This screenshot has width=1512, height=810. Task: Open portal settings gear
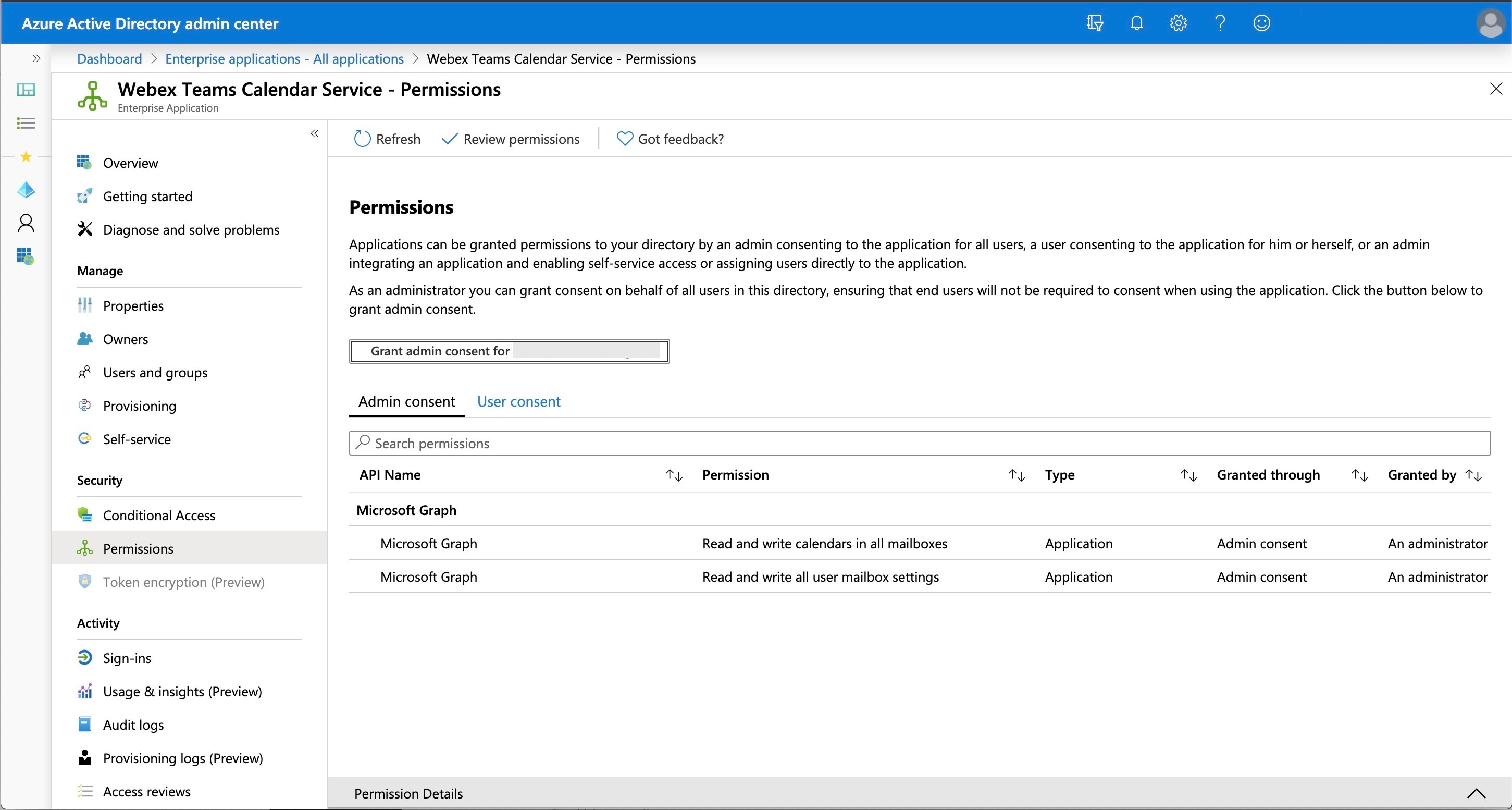[x=1178, y=23]
